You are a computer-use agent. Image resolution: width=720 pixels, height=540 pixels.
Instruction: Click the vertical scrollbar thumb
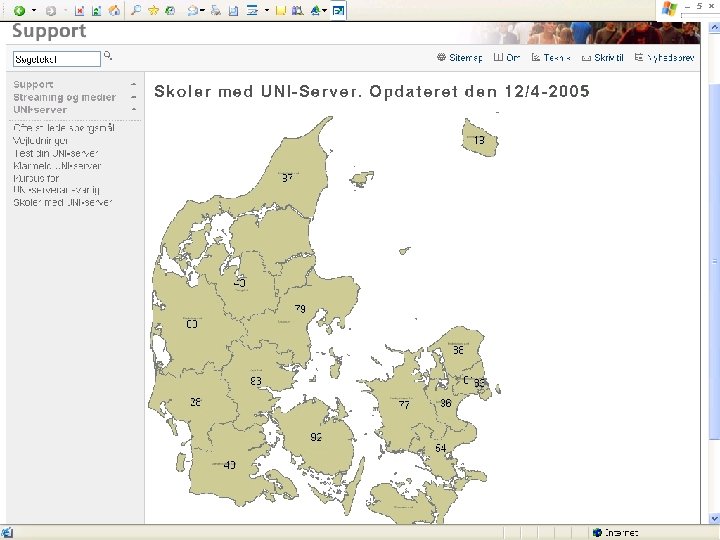pyautogui.click(x=714, y=261)
